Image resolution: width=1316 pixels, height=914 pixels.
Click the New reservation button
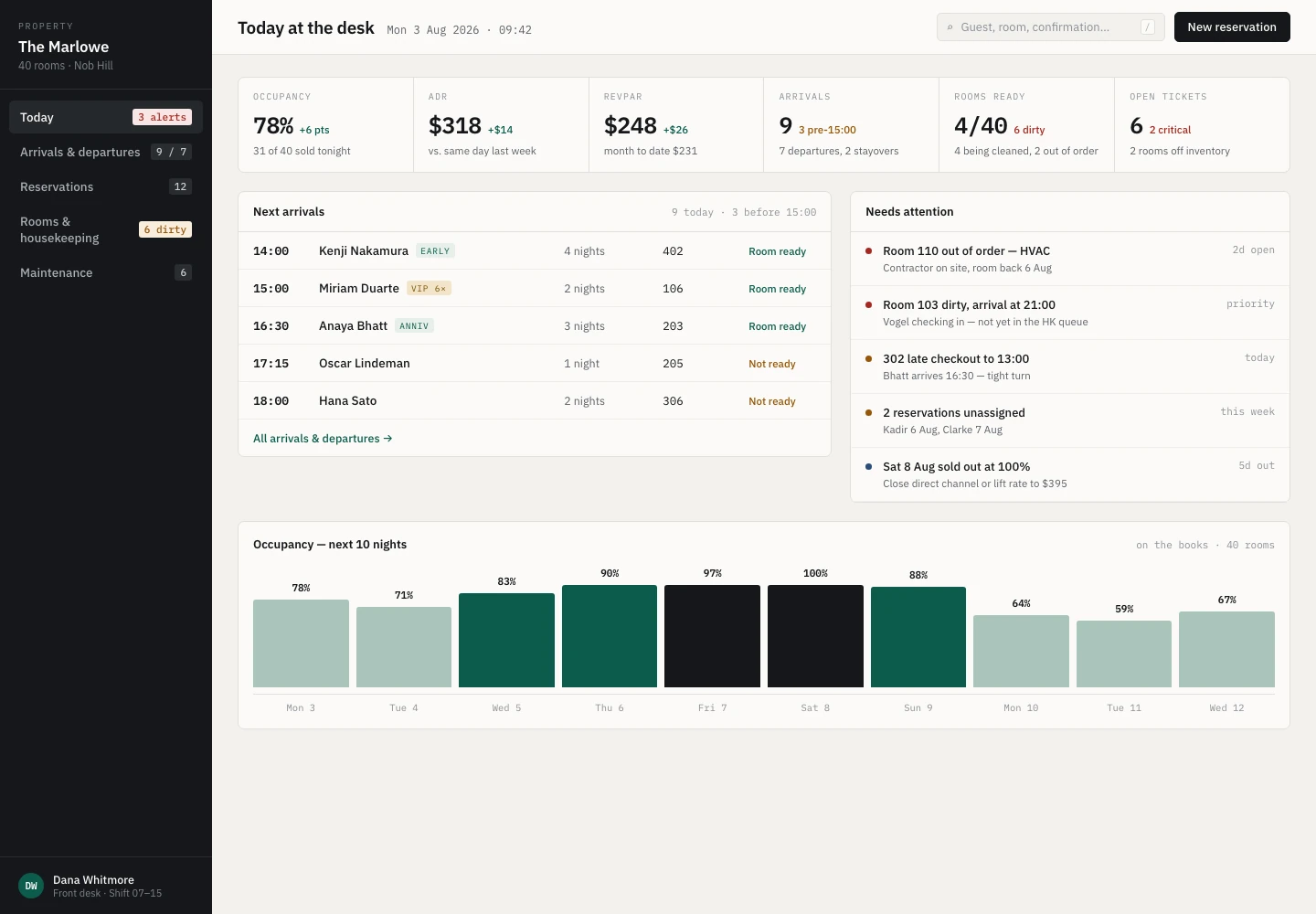click(1232, 27)
